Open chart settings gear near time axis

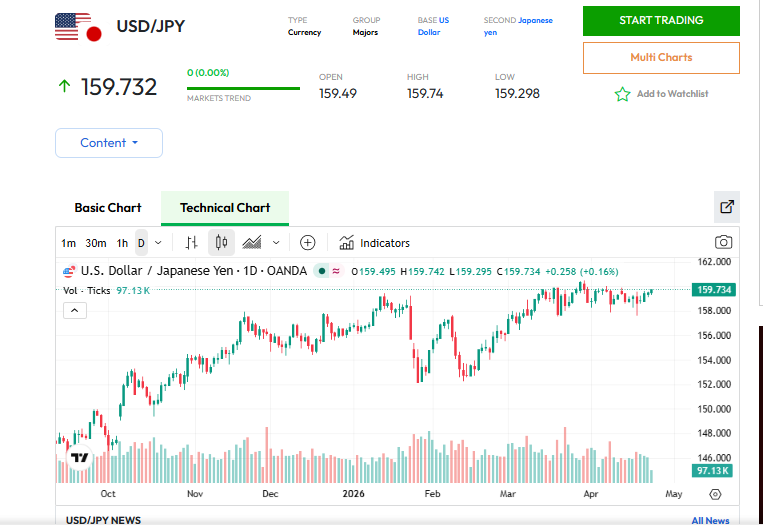click(715, 494)
